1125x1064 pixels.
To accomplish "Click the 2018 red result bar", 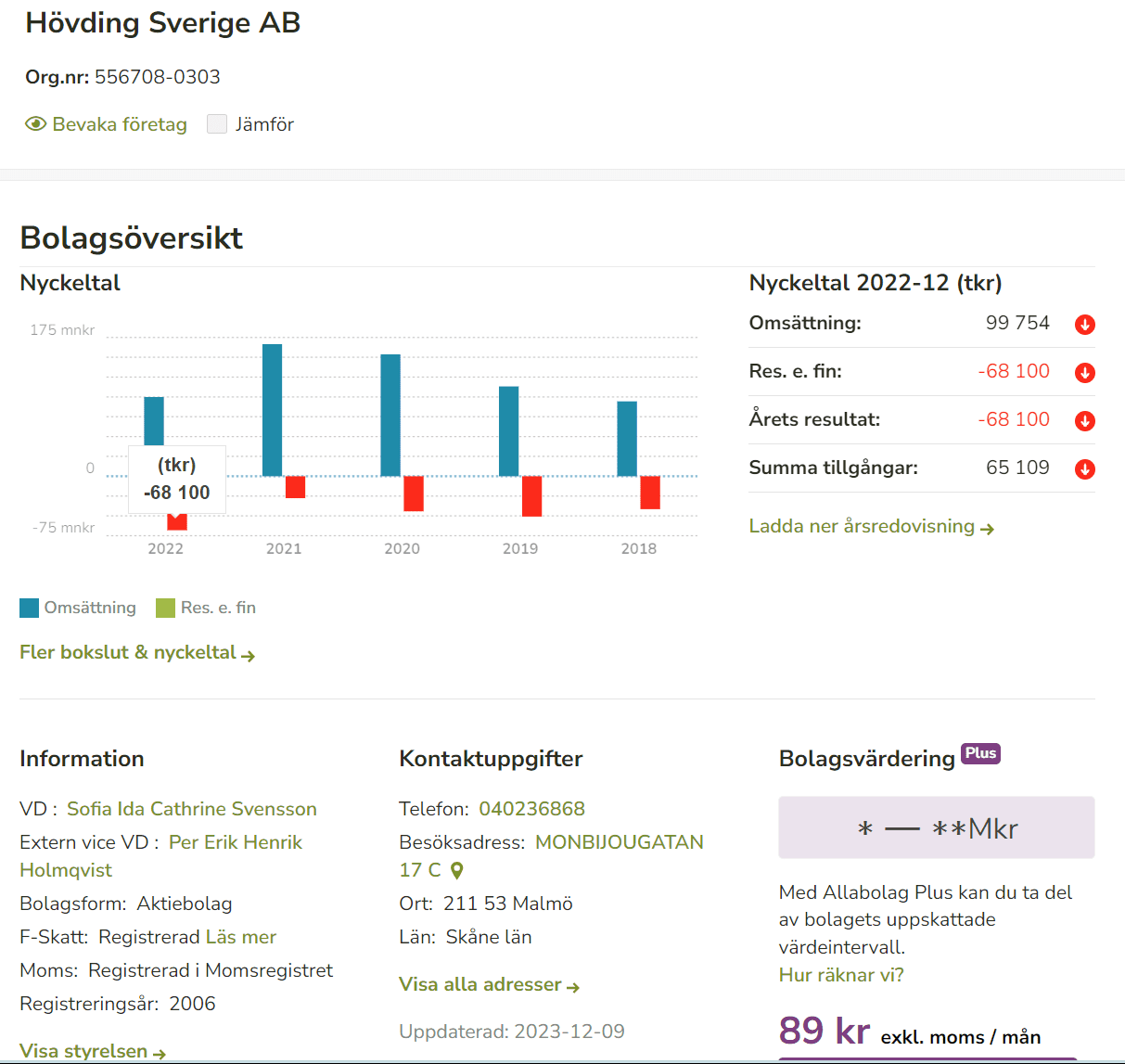I will [x=650, y=493].
